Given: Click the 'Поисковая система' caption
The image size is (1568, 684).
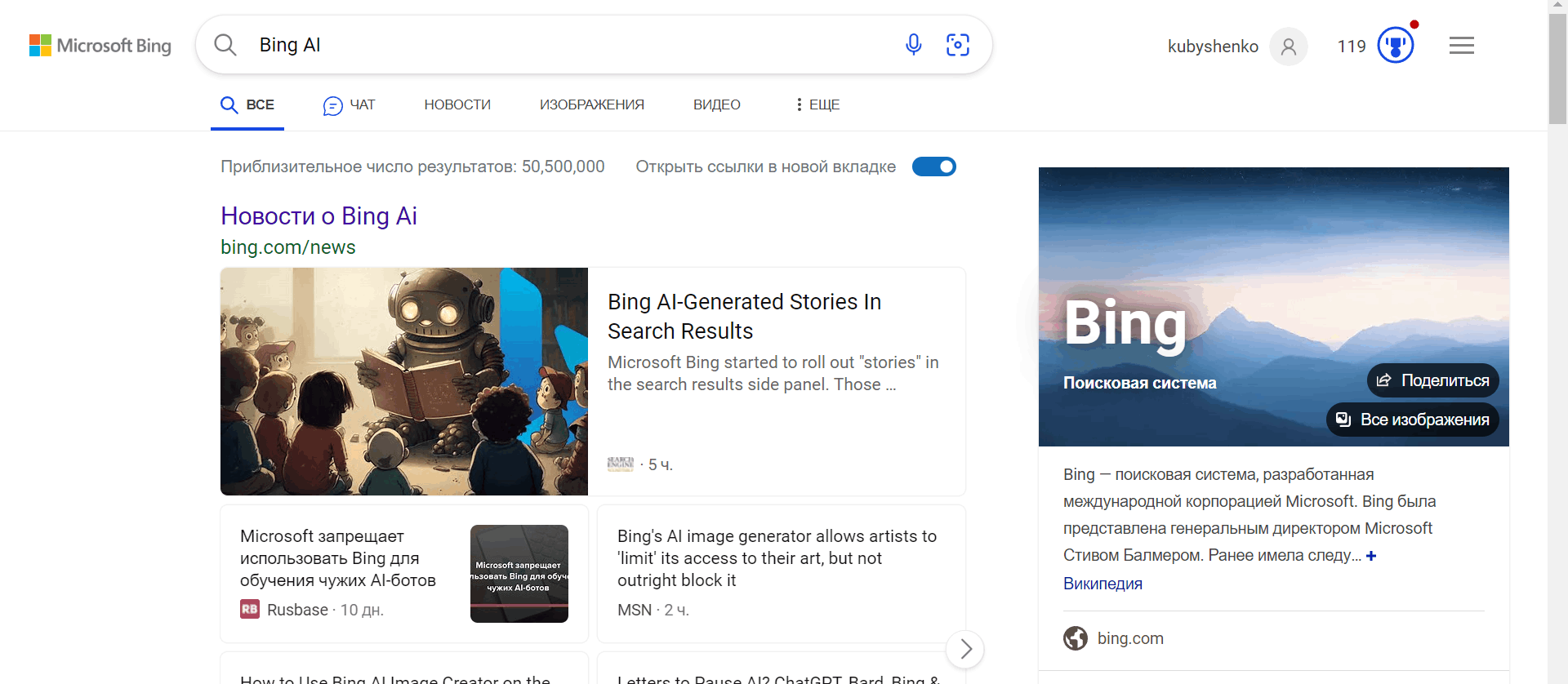Looking at the screenshot, I should click(x=1140, y=383).
